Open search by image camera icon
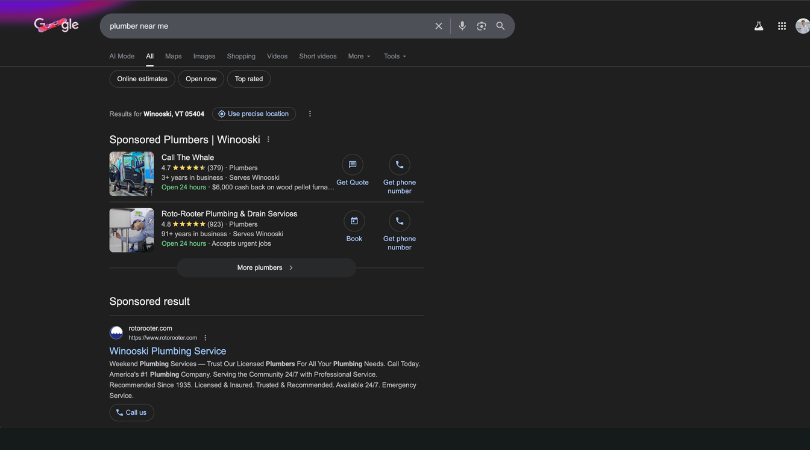 pyautogui.click(x=481, y=26)
